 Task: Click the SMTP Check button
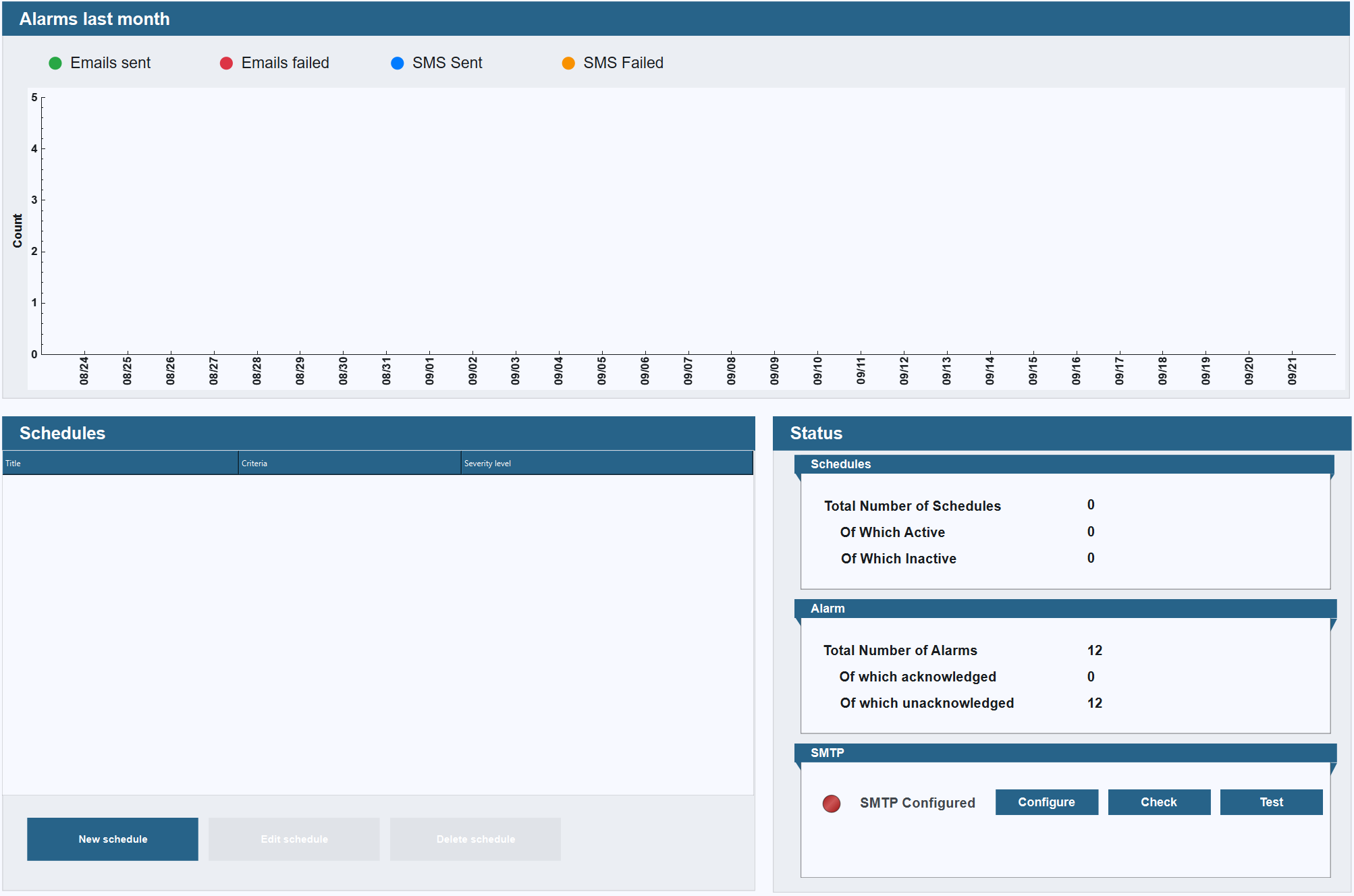point(1159,802)
